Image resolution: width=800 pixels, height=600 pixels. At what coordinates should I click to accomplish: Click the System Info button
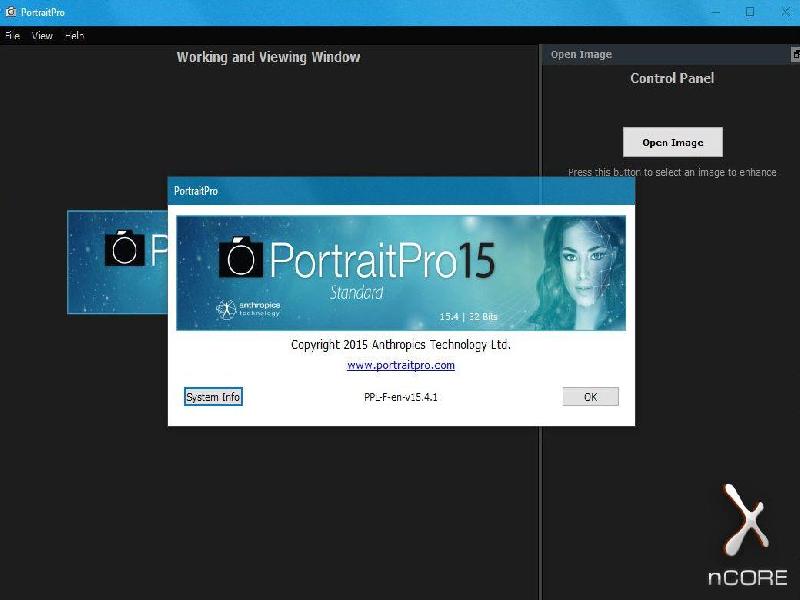pos(213,397)
